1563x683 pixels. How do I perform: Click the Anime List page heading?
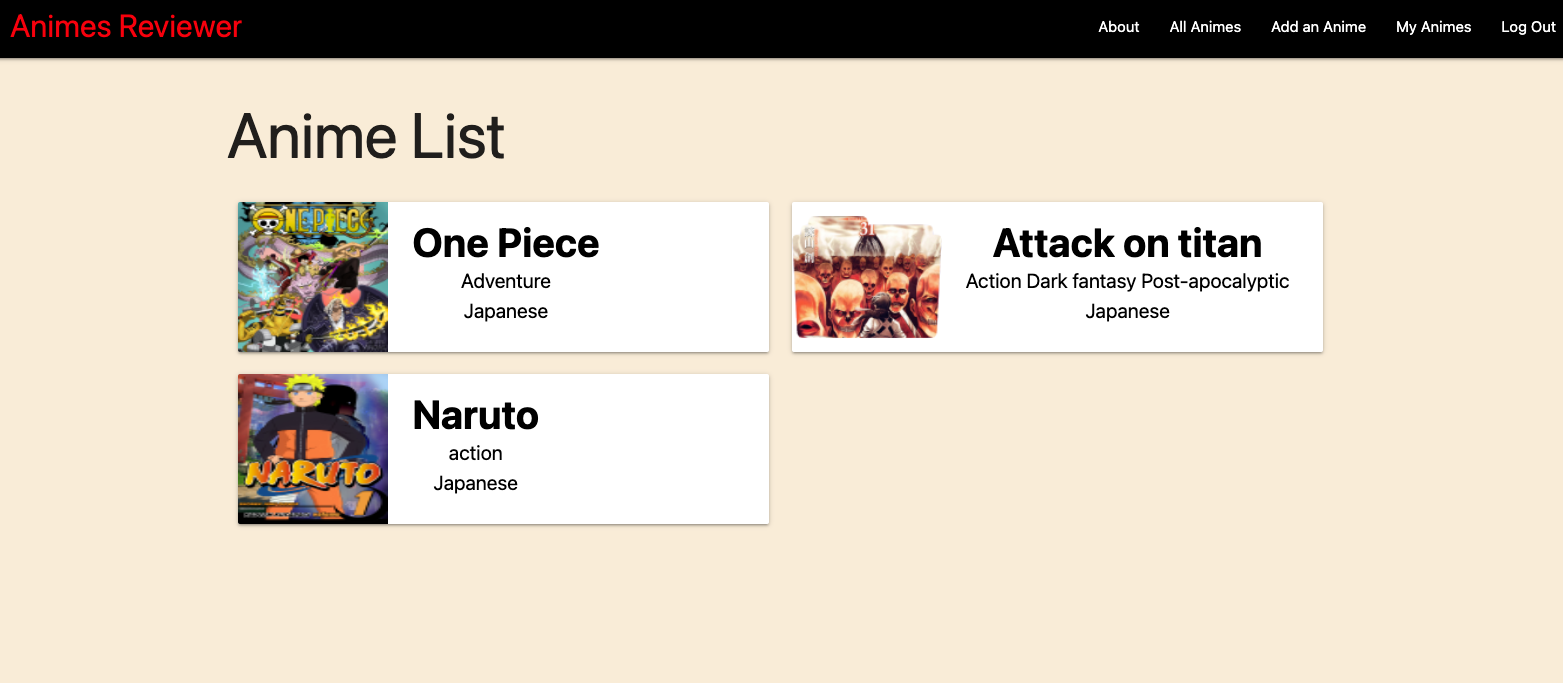[366, 137]
